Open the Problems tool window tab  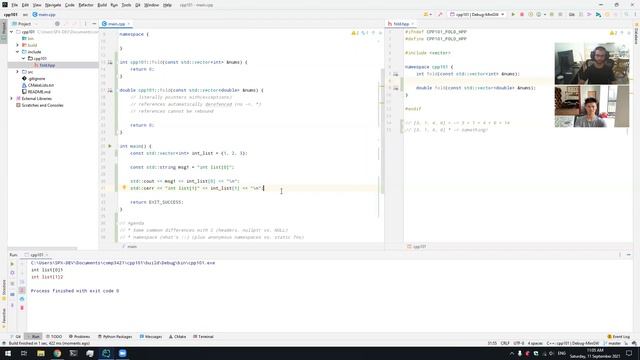click(x=79, y=336)
